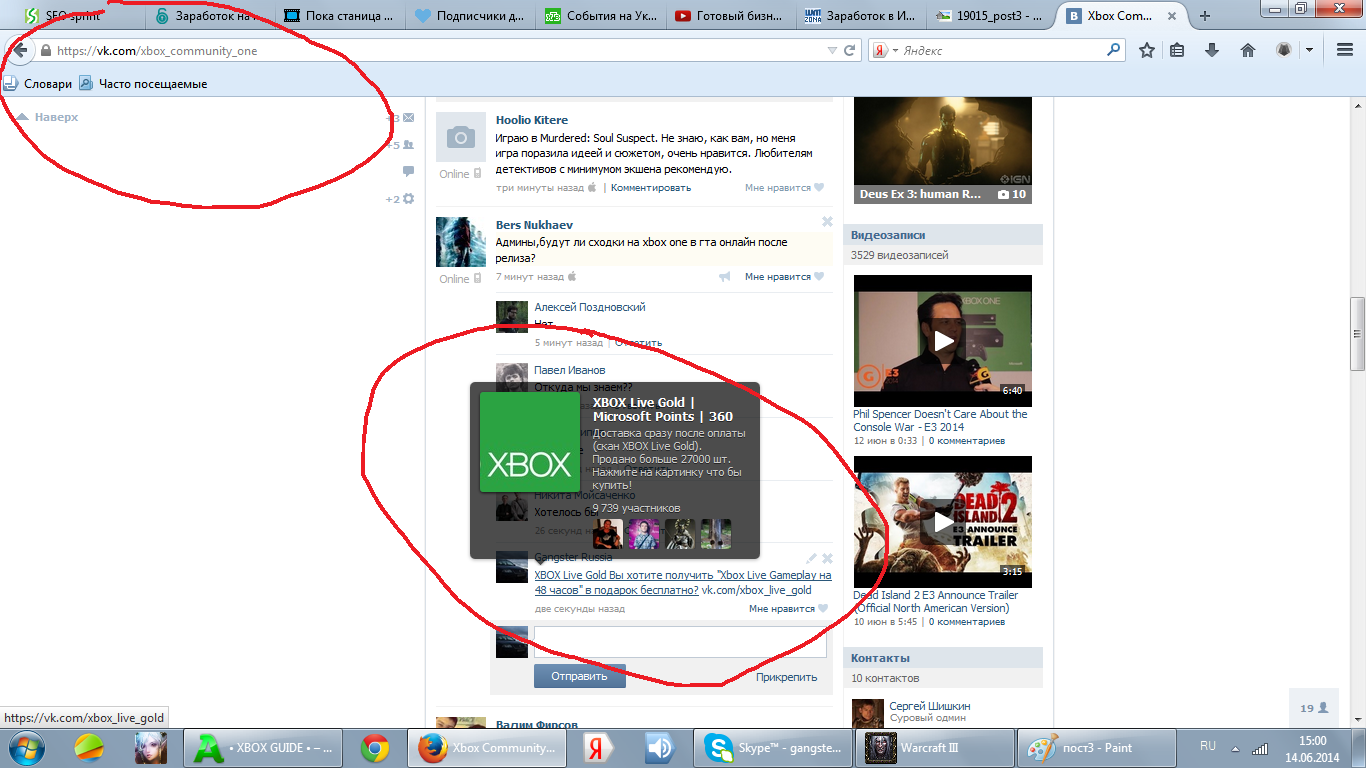This screenshot has height=768, width=1366.
Task: Open the Windows Start button
Action: (x=25, y=748)
